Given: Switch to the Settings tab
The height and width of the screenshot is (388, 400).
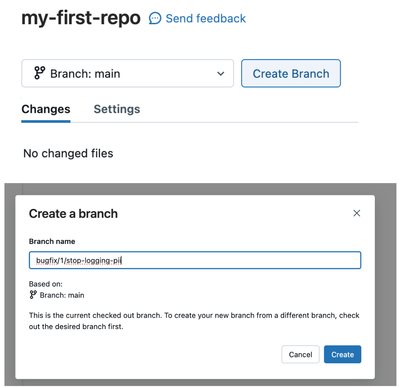Looking at the screenshot, I should [x=117, y=109].
